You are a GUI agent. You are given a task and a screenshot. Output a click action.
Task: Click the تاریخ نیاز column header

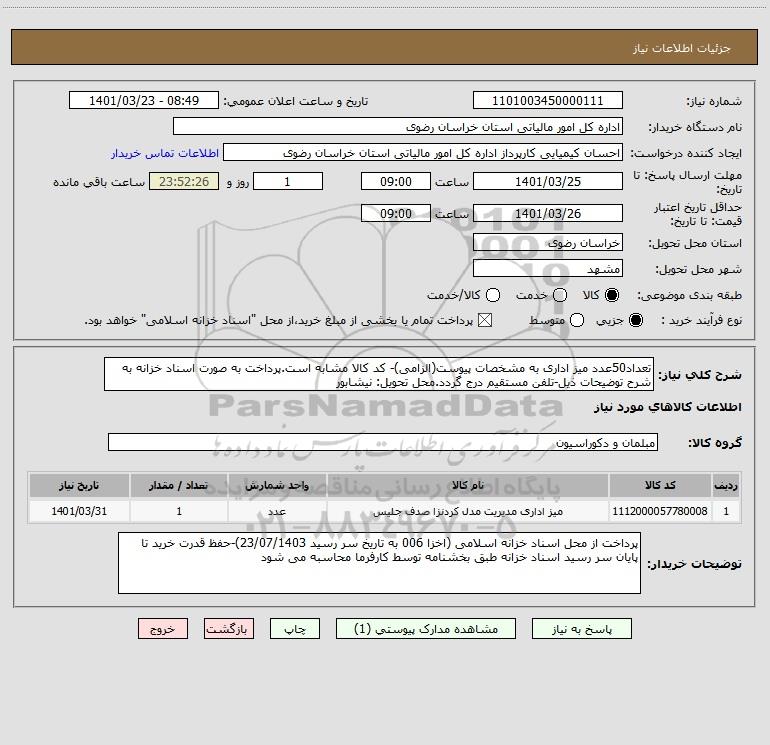(x=79, y=485)
